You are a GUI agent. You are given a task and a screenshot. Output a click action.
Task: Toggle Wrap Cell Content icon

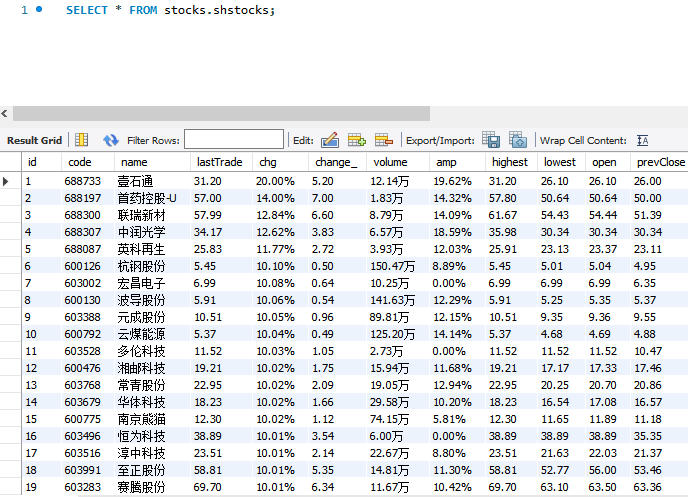[643, 140]
